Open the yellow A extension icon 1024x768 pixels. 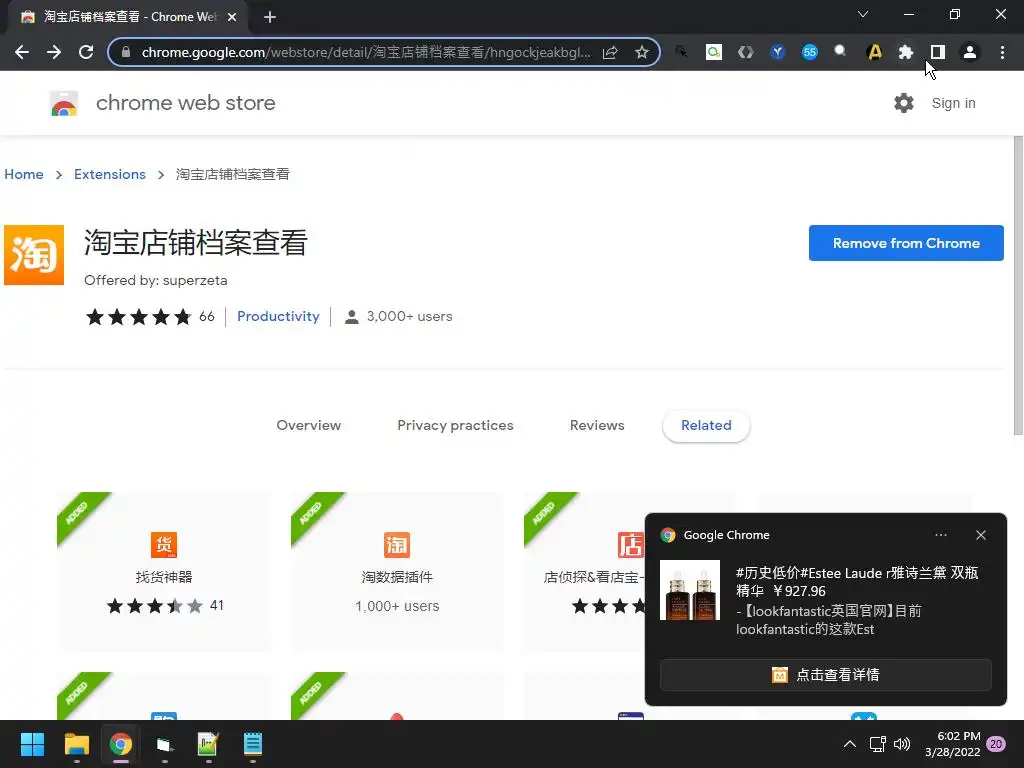click(x=874, y=52)
